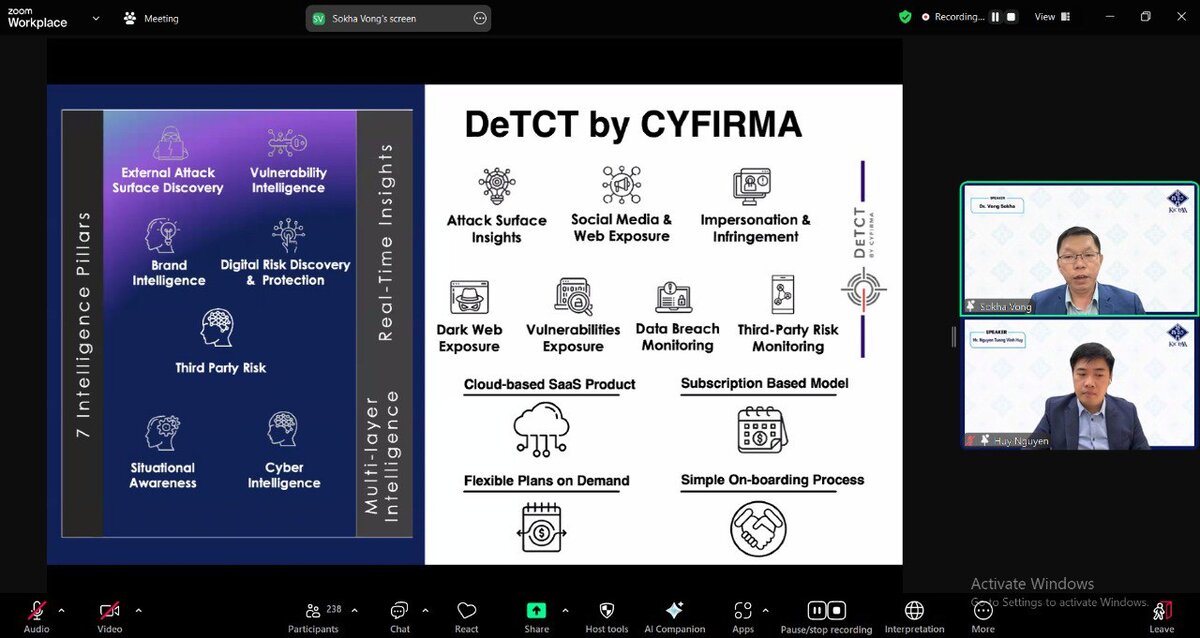Click the DeTCT by CYFIRMA slide title

pos(633,125)
